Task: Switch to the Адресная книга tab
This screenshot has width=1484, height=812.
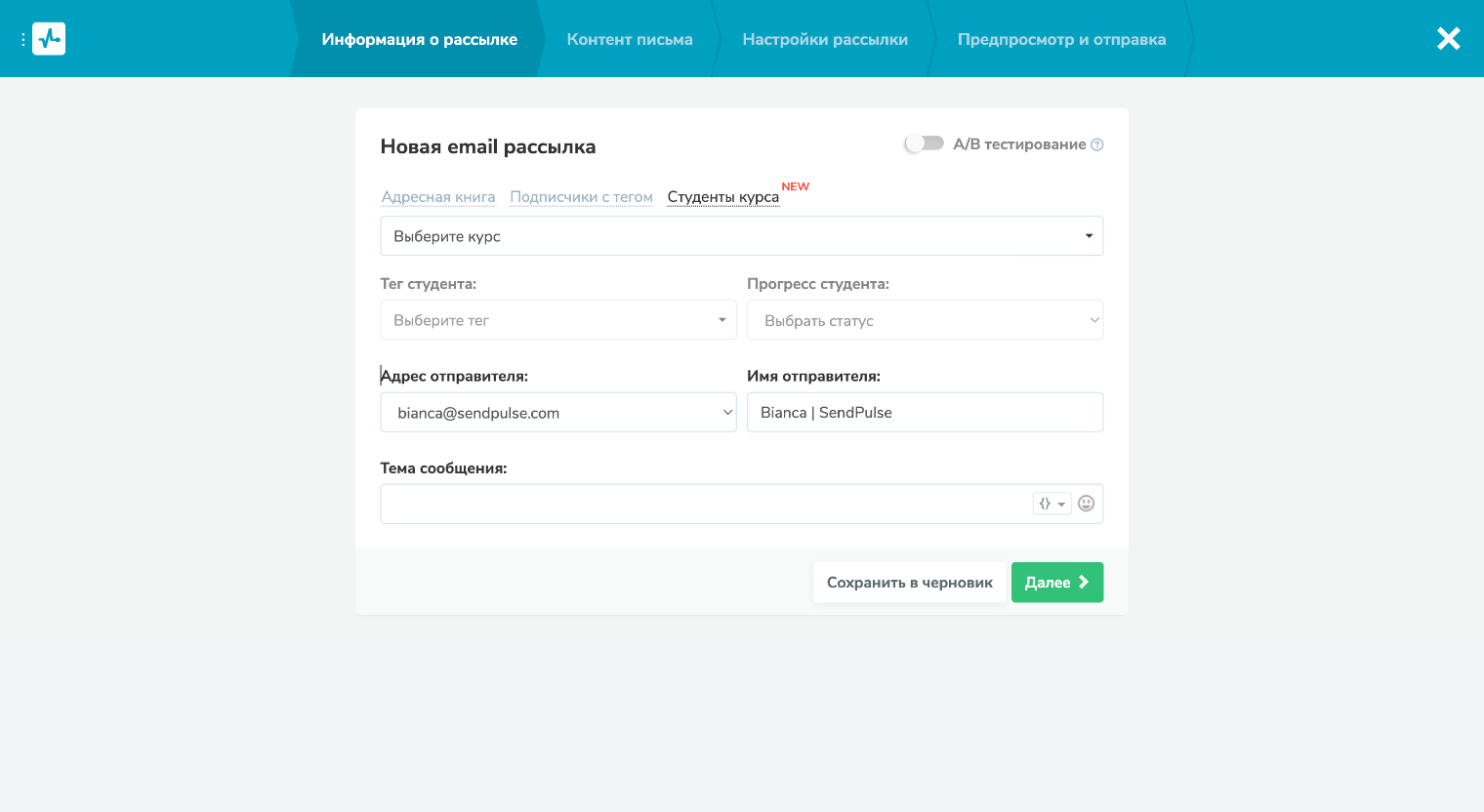Action: [438, 196]
